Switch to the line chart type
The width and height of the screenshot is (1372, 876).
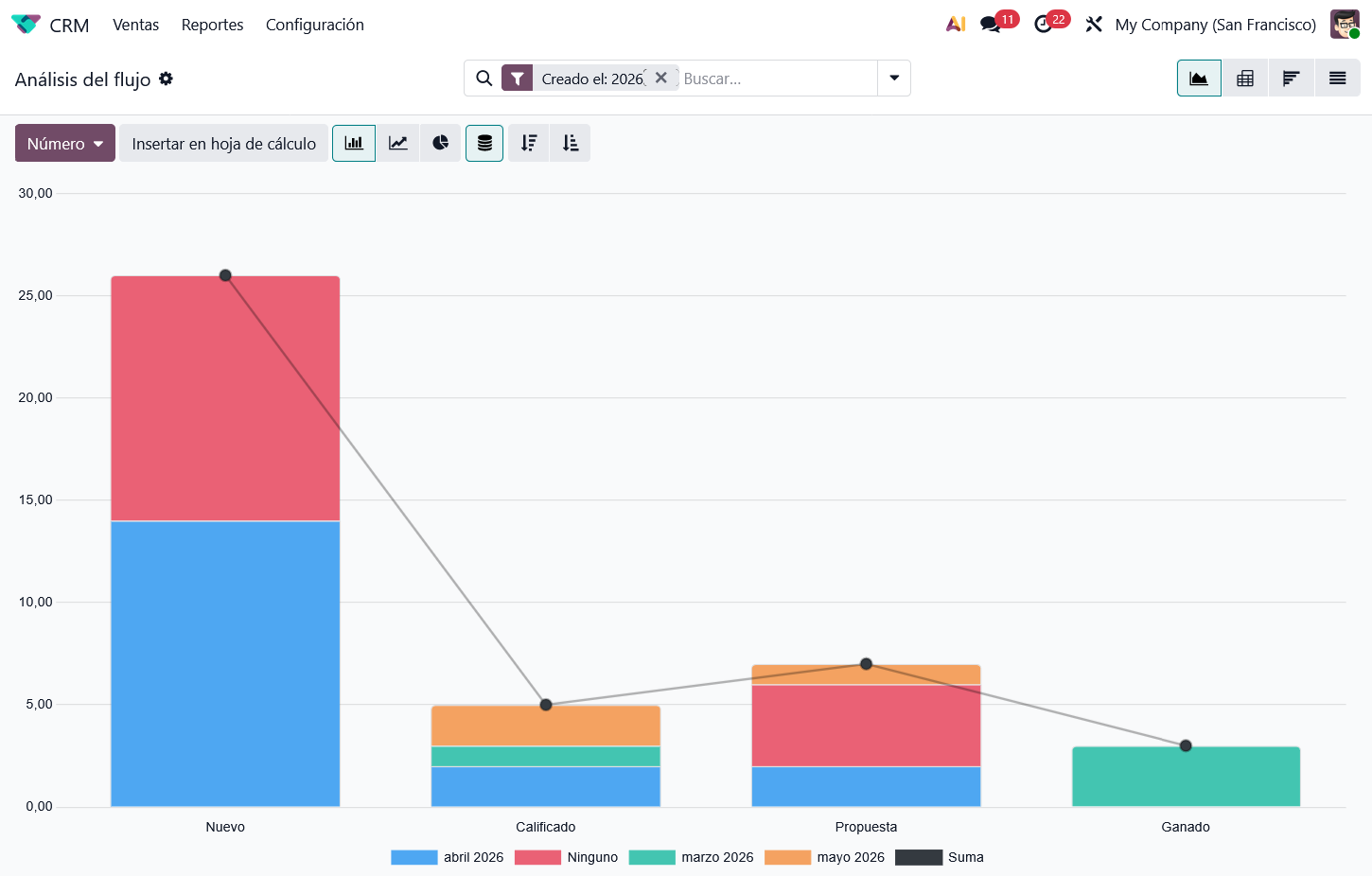398,143
